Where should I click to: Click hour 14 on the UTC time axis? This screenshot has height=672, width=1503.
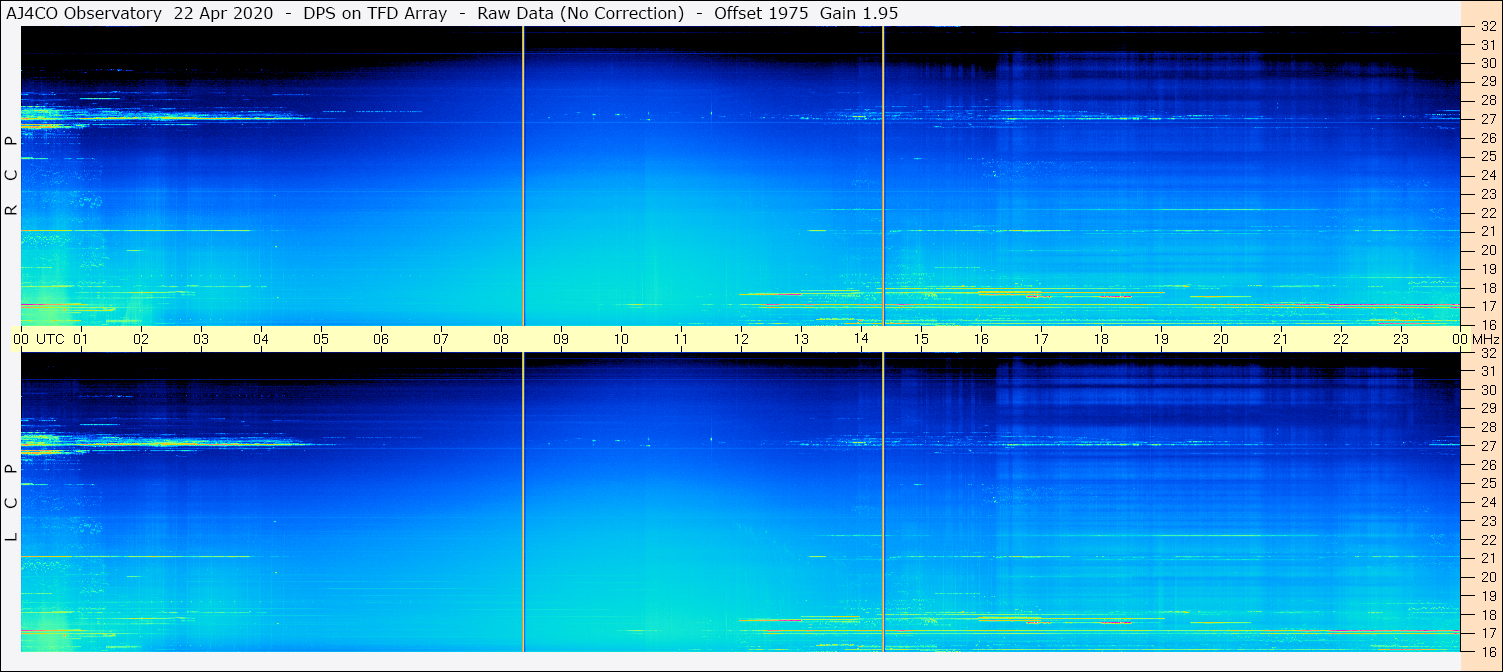pyautogui.click(x=861, y=338)
